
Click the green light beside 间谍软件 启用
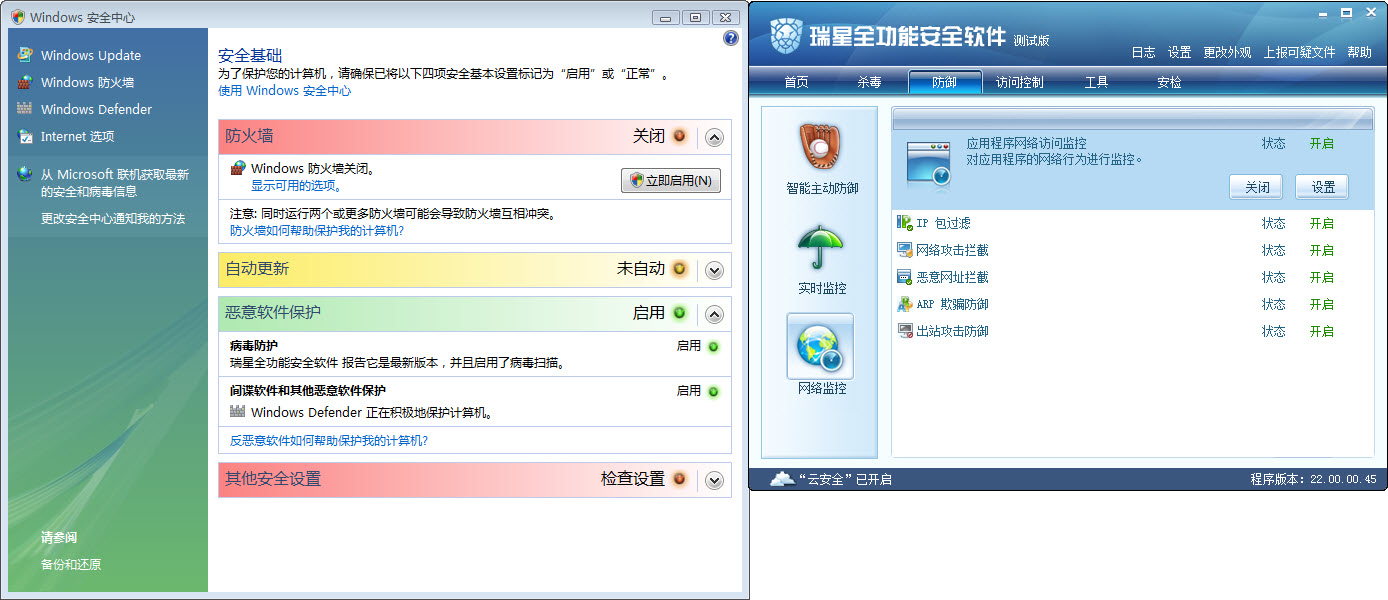point(713,392)
